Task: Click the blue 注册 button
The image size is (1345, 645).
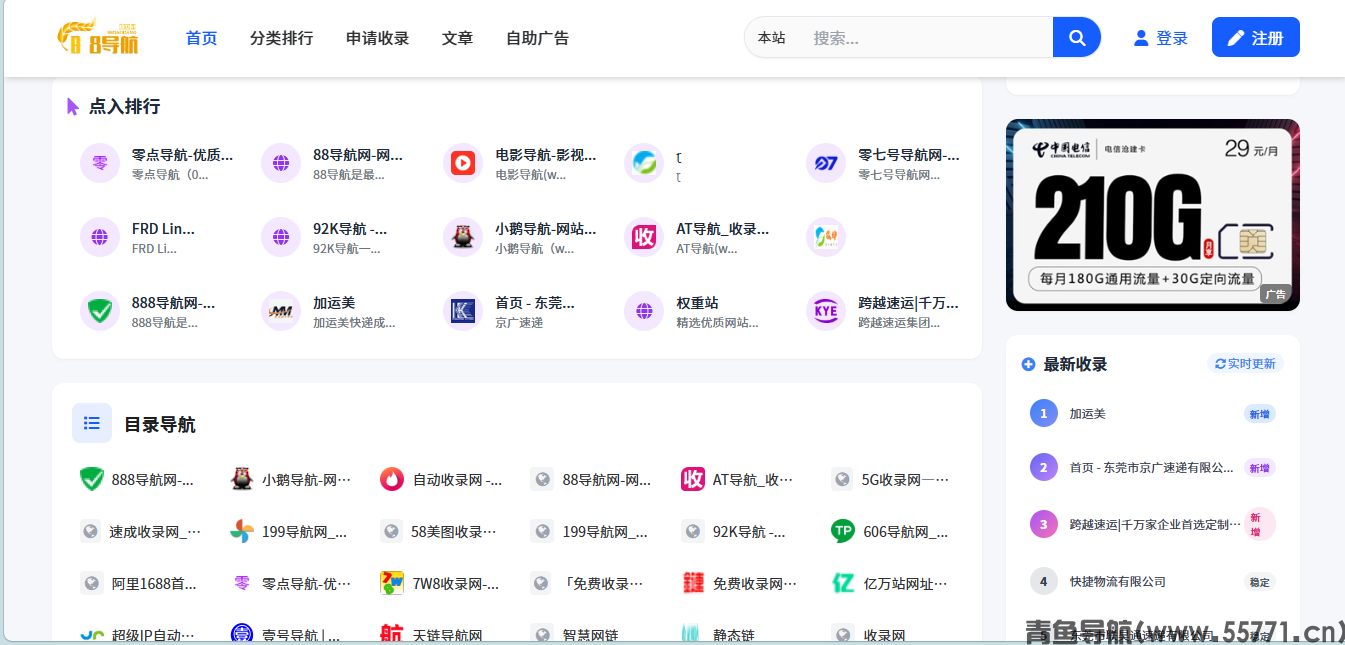Action: [x=1256, y=37]
